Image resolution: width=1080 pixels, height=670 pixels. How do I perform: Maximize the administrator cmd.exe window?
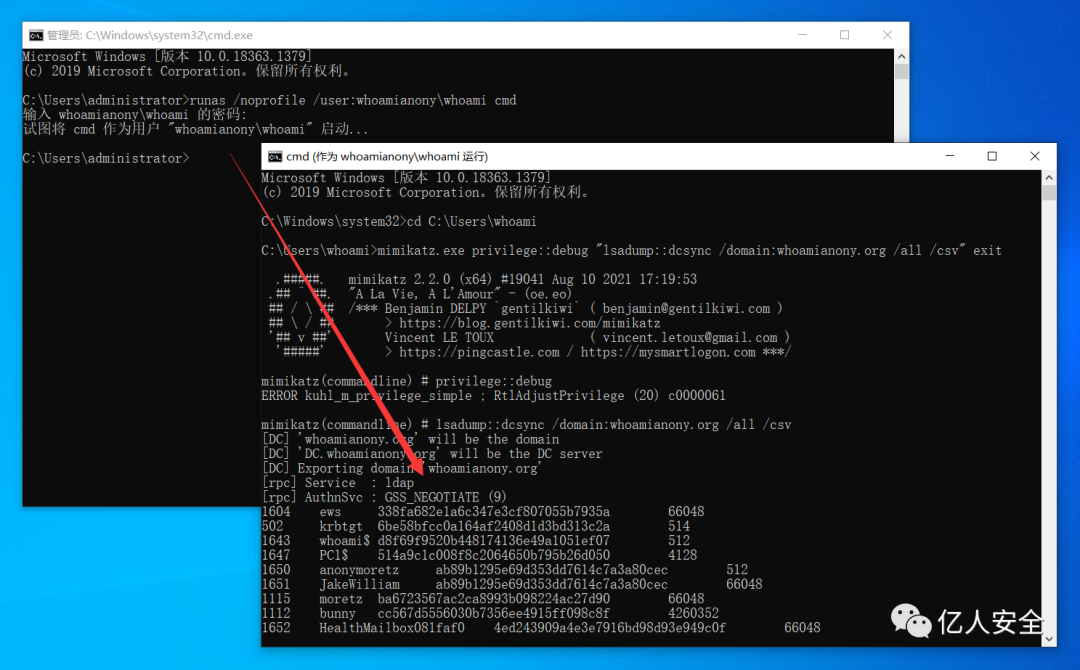[x=844, y=34]
